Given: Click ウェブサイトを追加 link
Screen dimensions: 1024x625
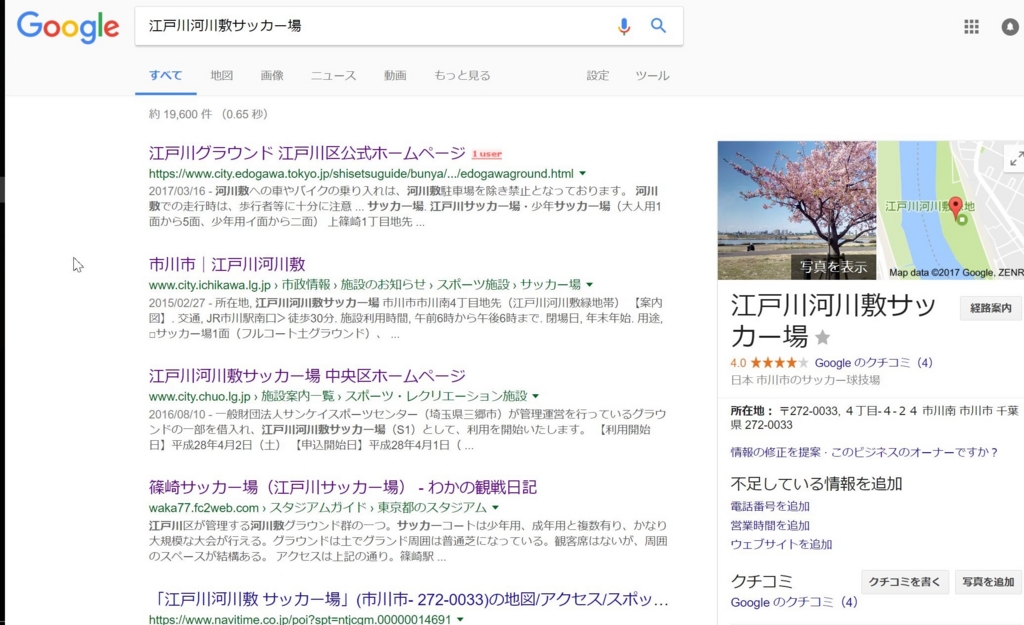Looking at the screenshot, I should point(781,544).
